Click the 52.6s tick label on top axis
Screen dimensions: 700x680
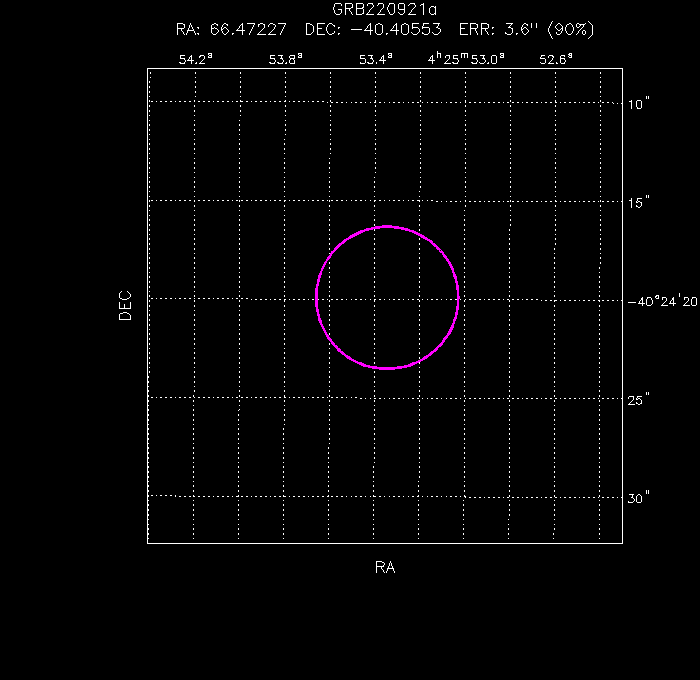point(556,60)
